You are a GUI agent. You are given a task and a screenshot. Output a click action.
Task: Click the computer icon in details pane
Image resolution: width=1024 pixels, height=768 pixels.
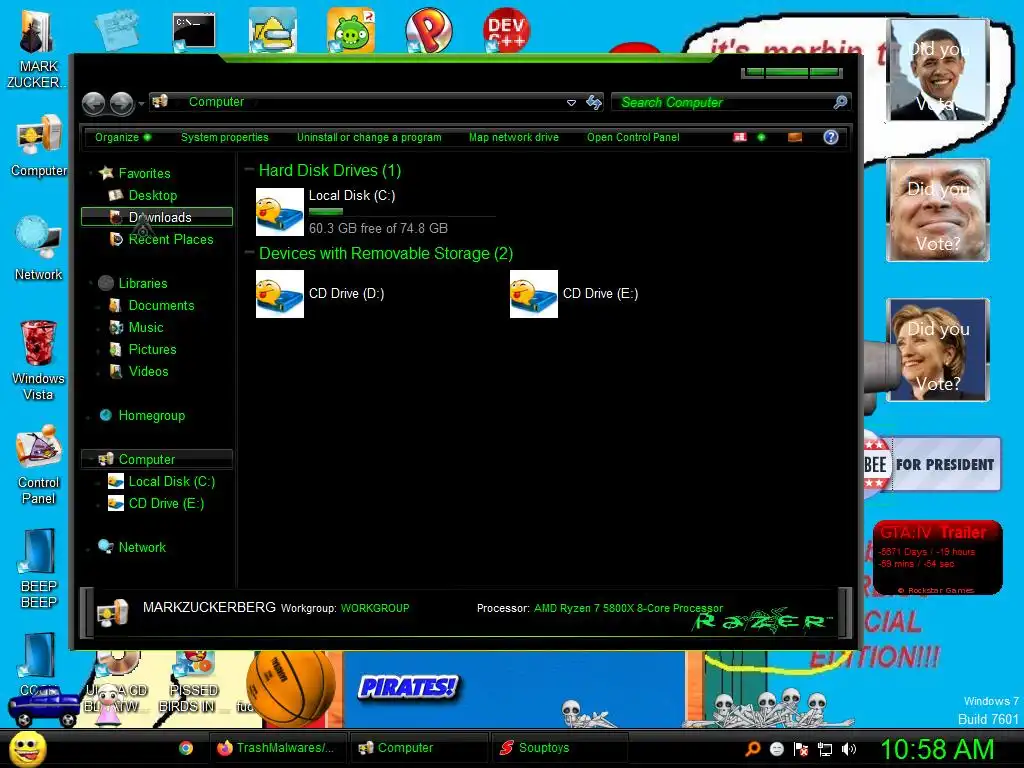113,613
